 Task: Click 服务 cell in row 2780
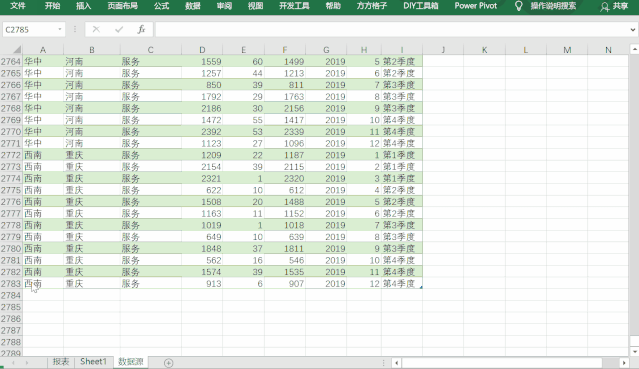[151, 248]
